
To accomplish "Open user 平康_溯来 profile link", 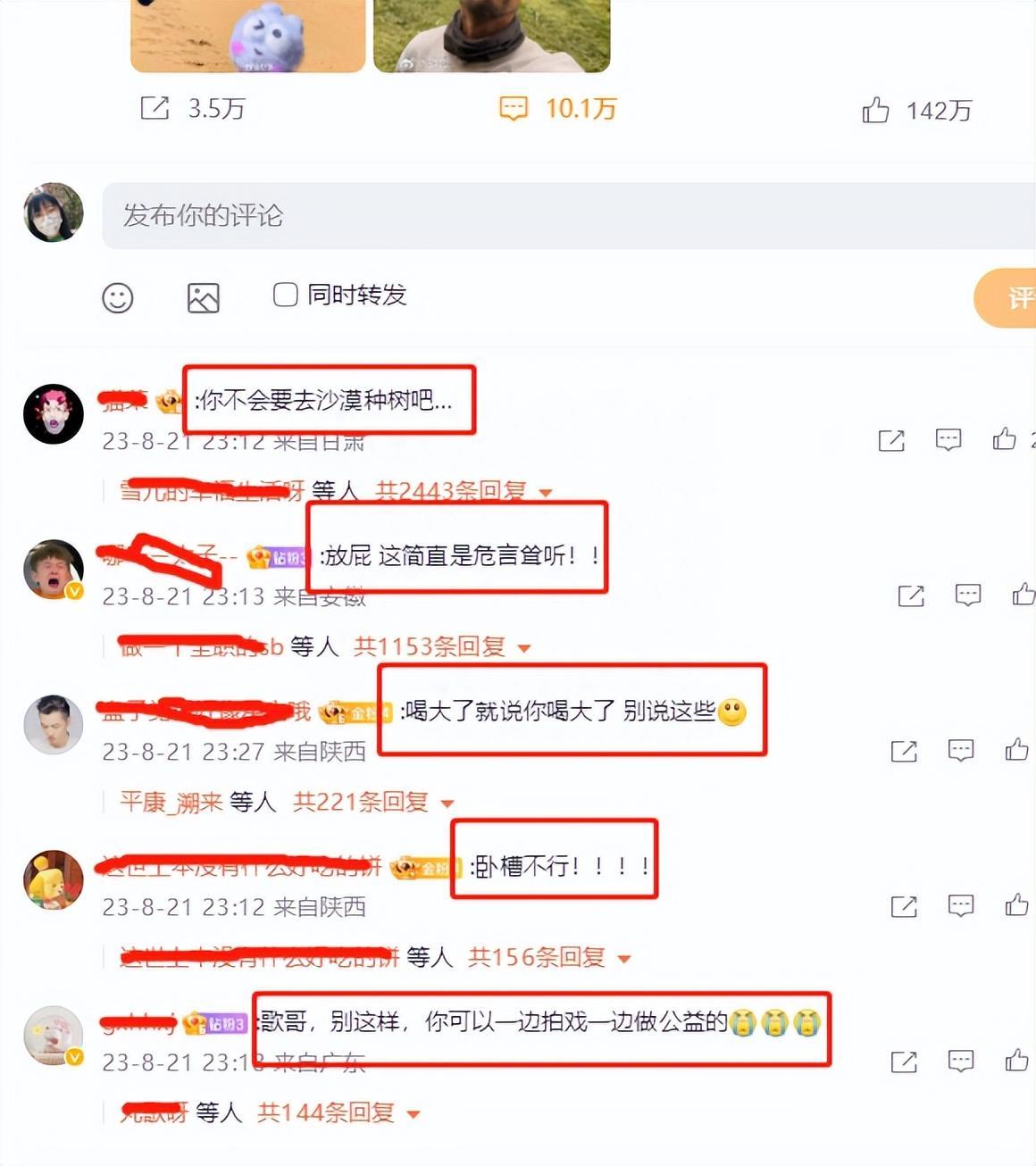I will [171, 802].
